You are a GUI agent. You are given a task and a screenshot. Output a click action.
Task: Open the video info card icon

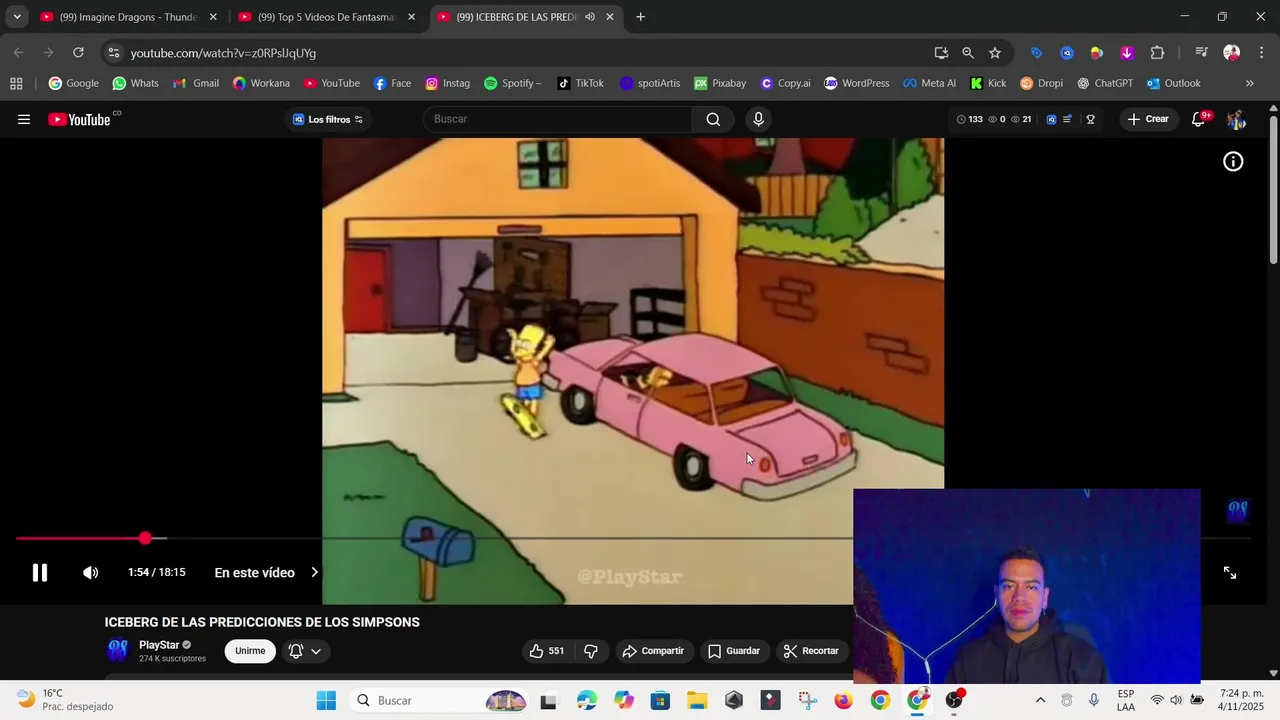(x=1233, y=162)
